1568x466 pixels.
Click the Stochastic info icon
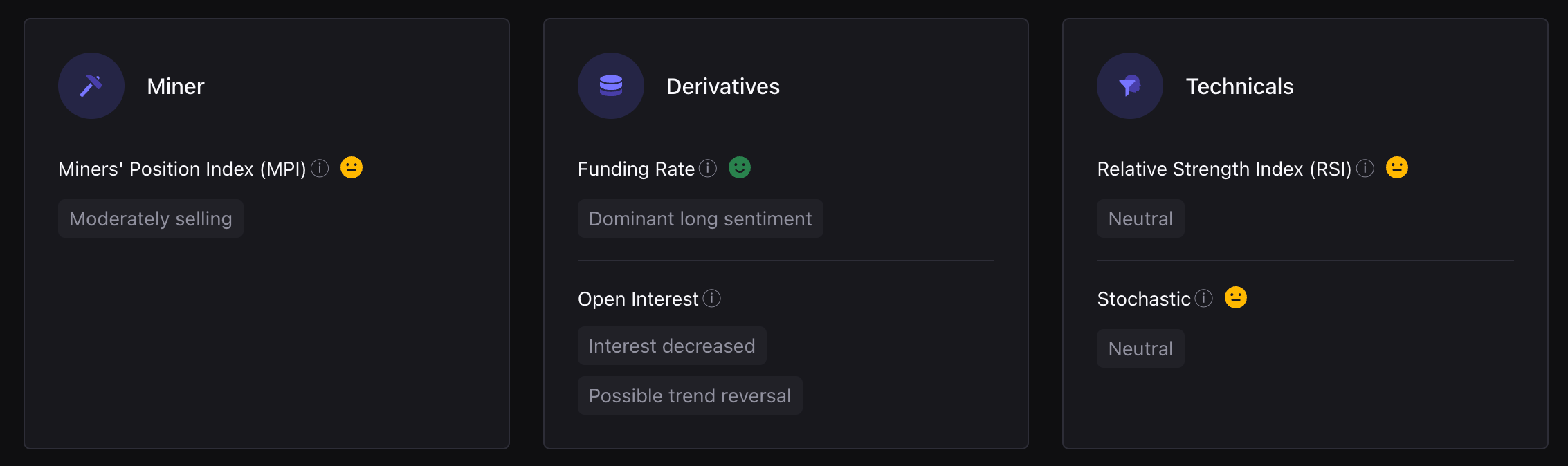pos(1204,298)
